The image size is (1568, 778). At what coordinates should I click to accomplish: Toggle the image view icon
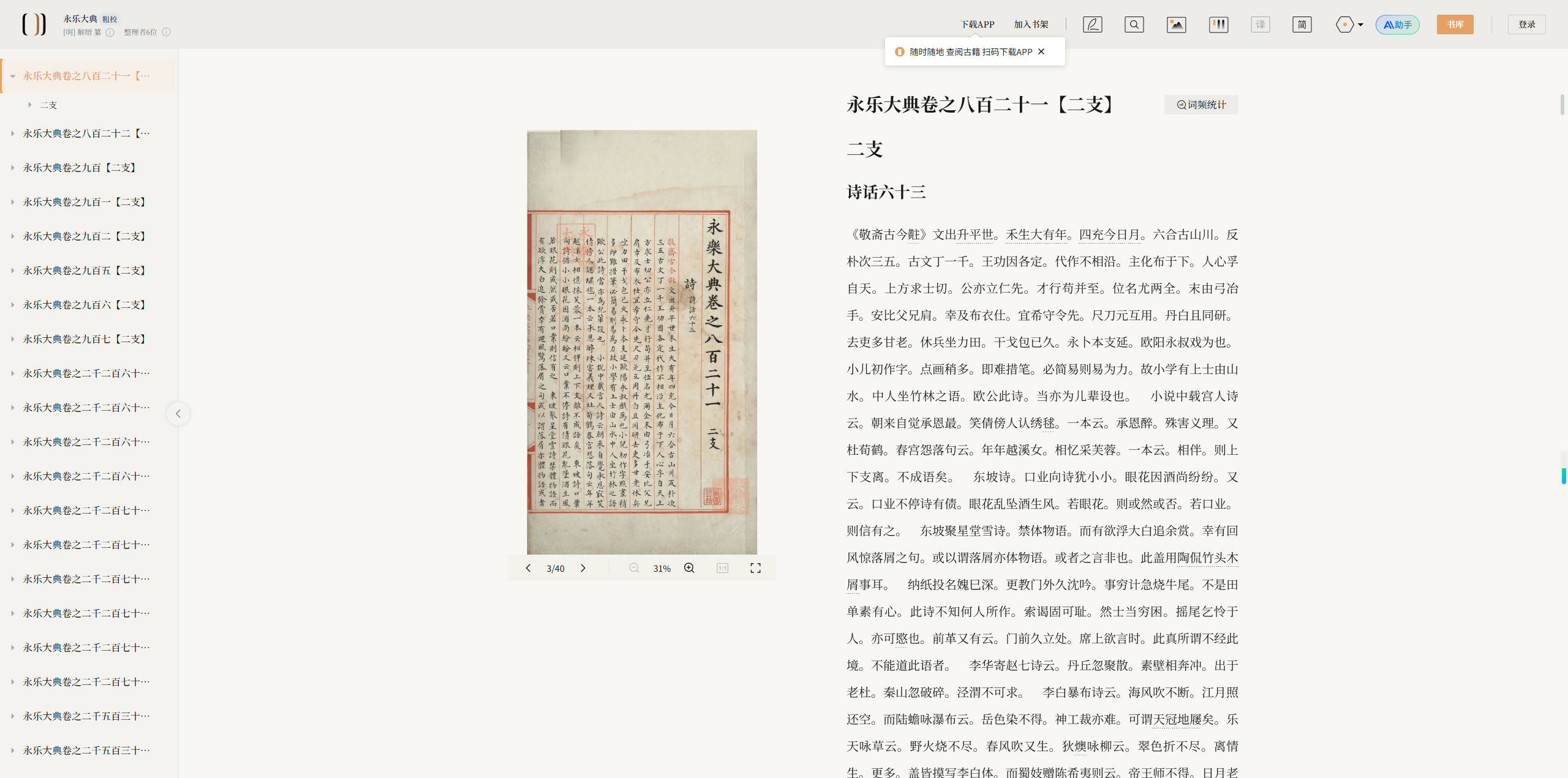[1176, 24]
